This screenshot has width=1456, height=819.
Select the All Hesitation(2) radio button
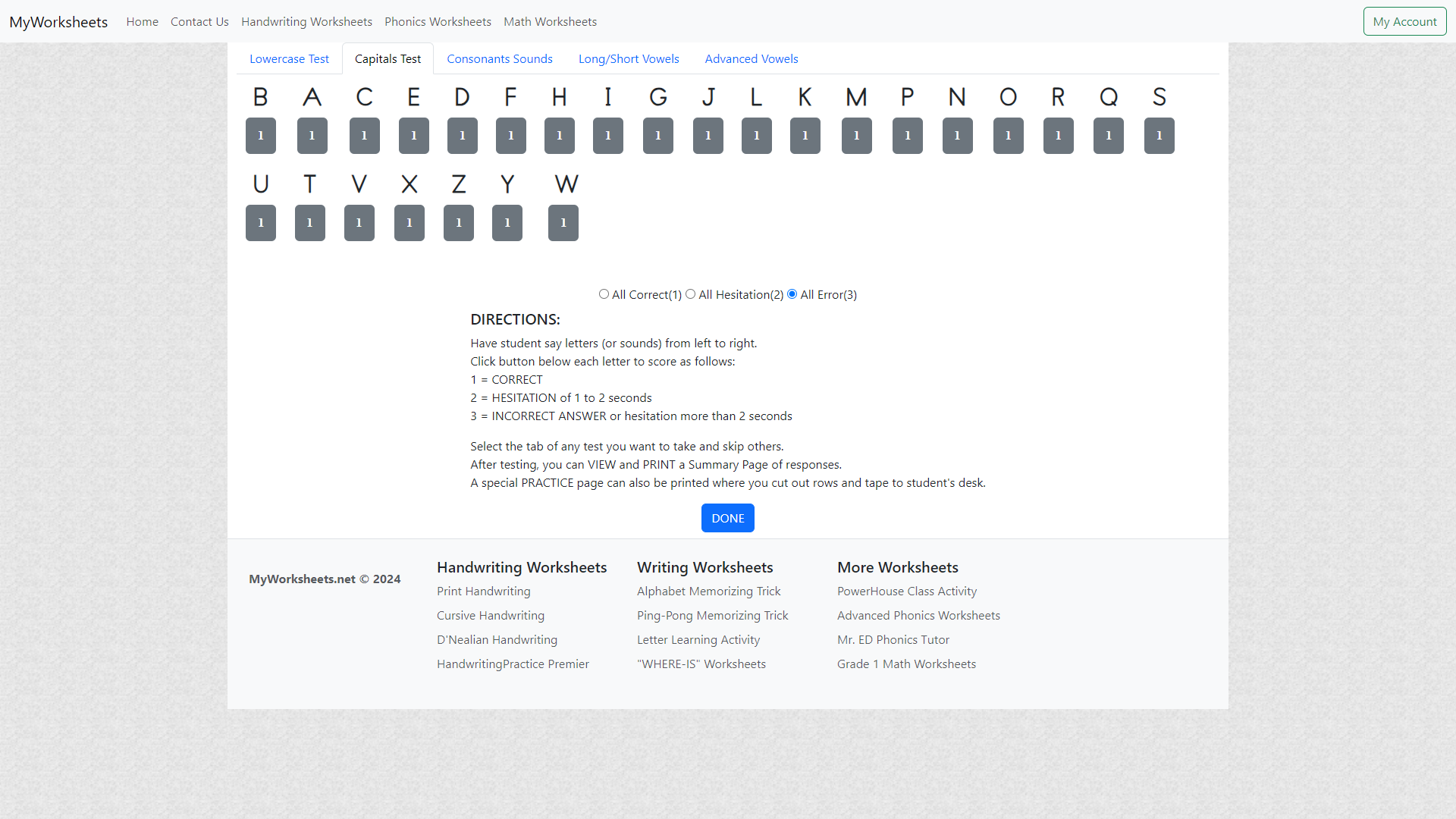690,294
